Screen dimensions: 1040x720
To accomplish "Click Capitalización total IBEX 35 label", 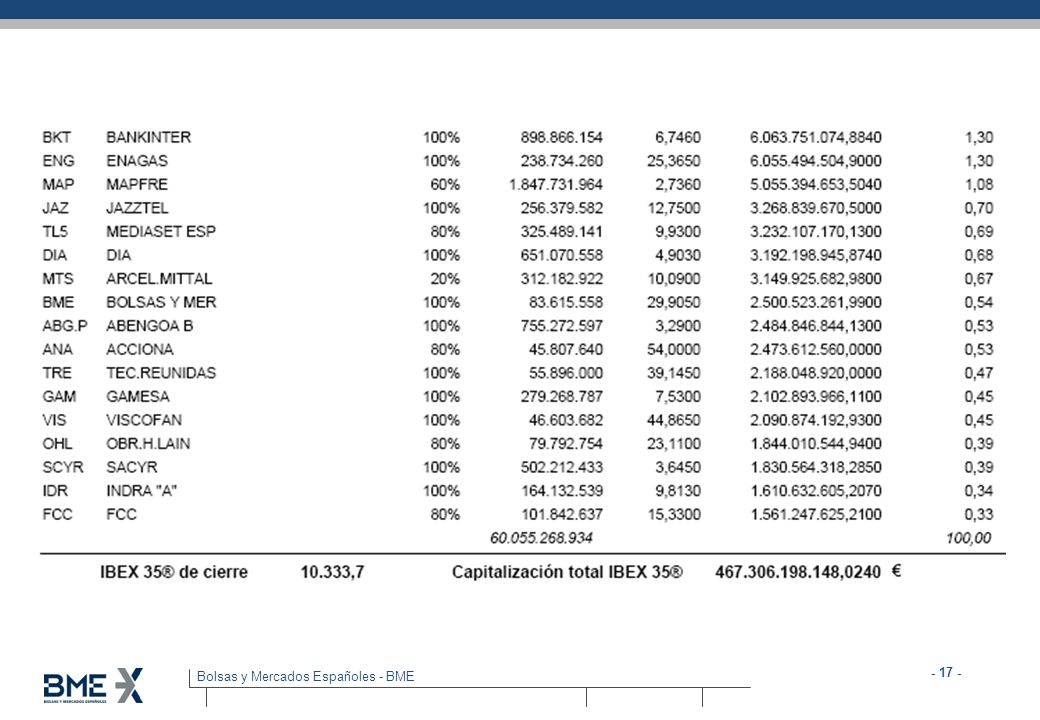I will (x=567, y=572).
